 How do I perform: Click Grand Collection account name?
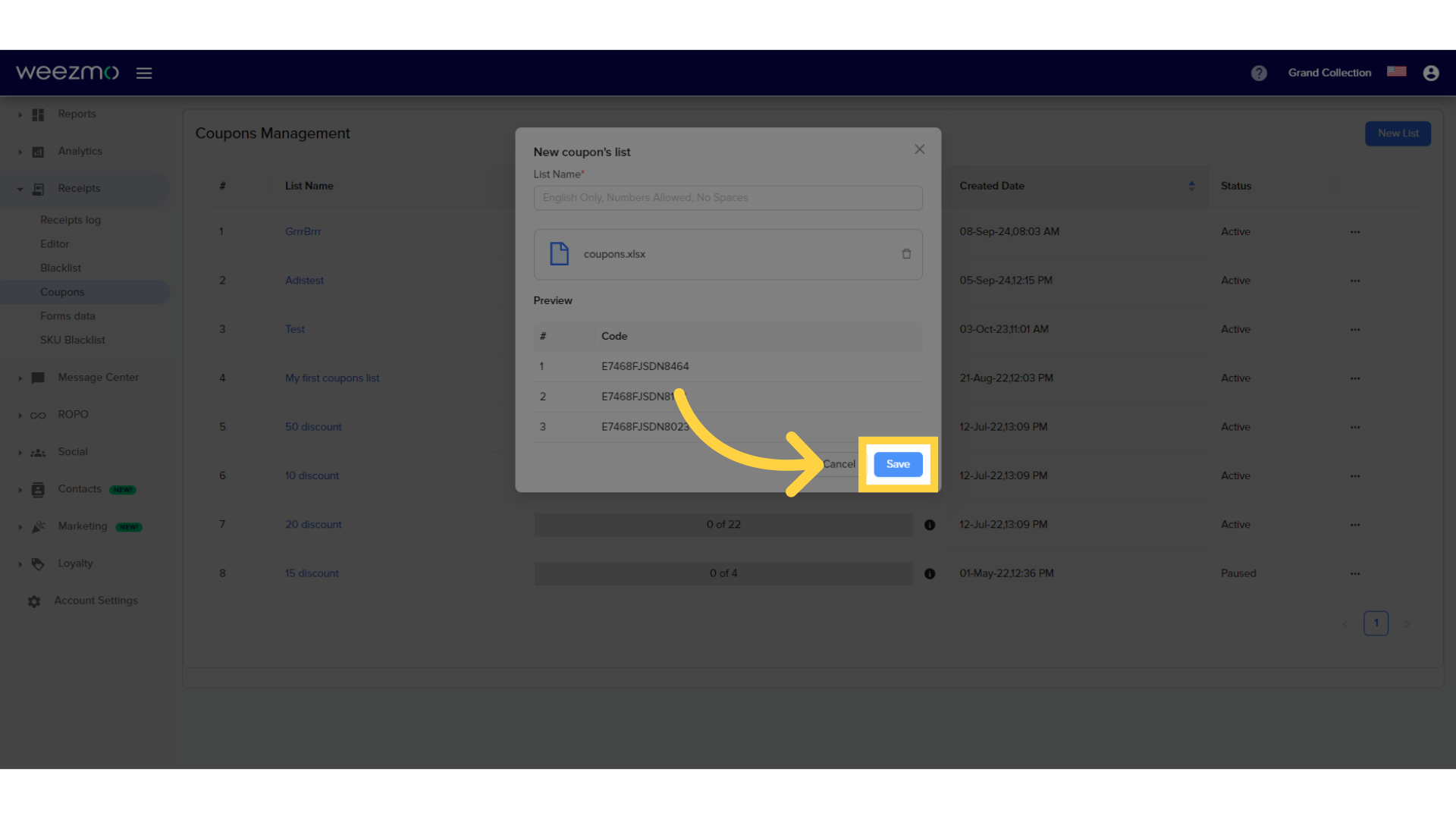[1329, 73]
